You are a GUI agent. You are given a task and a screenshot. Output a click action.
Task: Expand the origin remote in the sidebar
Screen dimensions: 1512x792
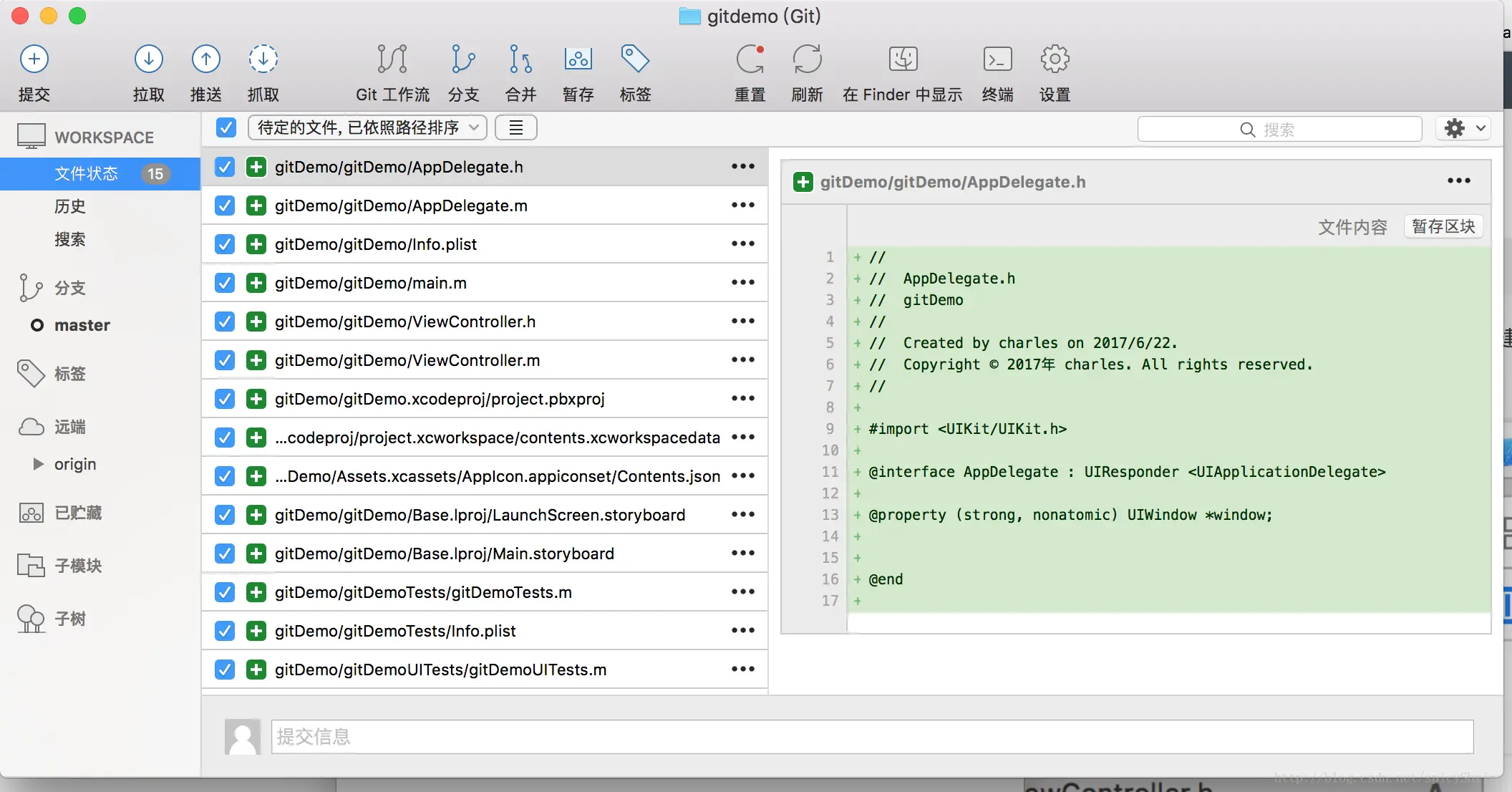(x=39, y=464)
